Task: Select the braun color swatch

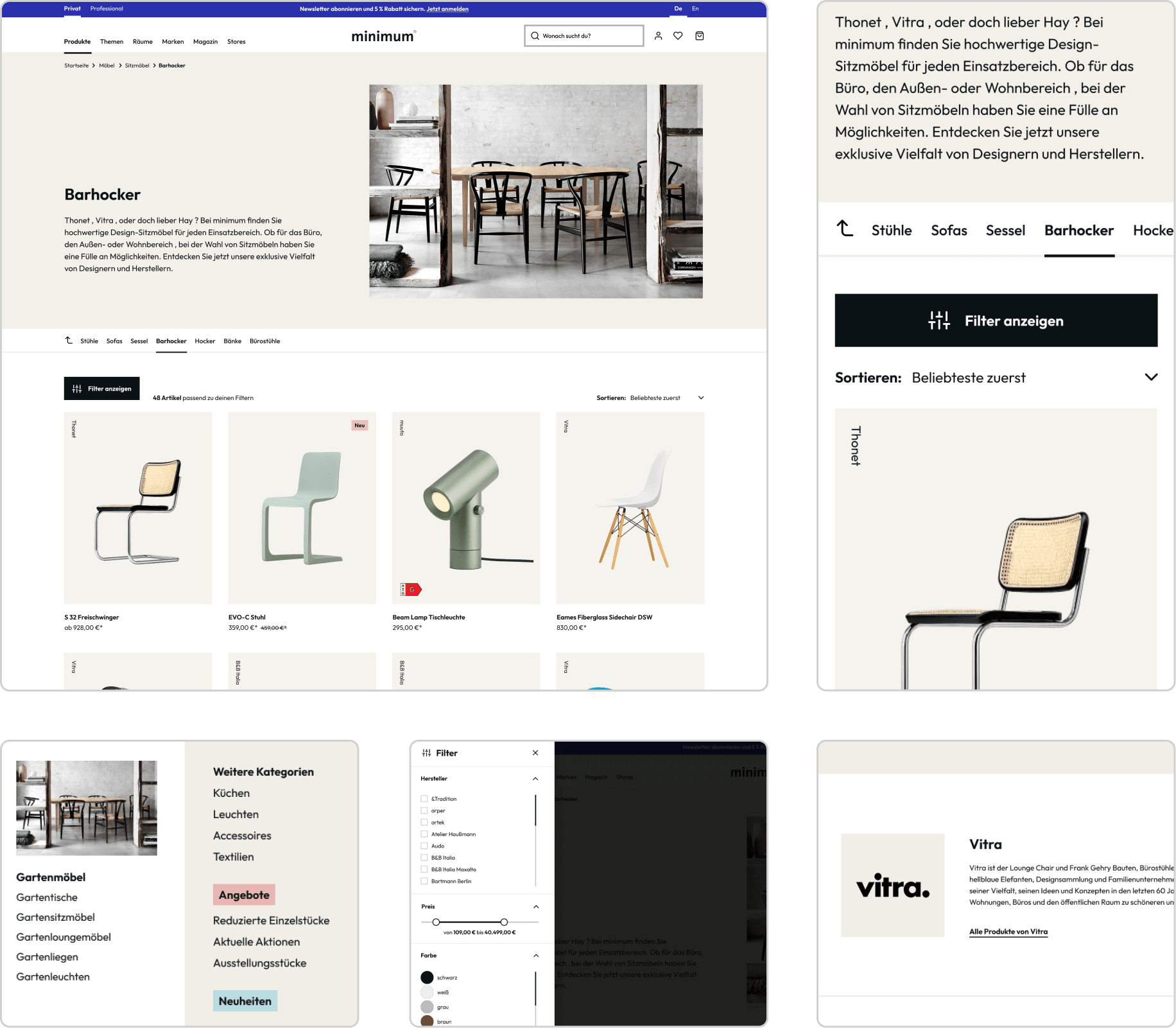Action: point(427,1021)
